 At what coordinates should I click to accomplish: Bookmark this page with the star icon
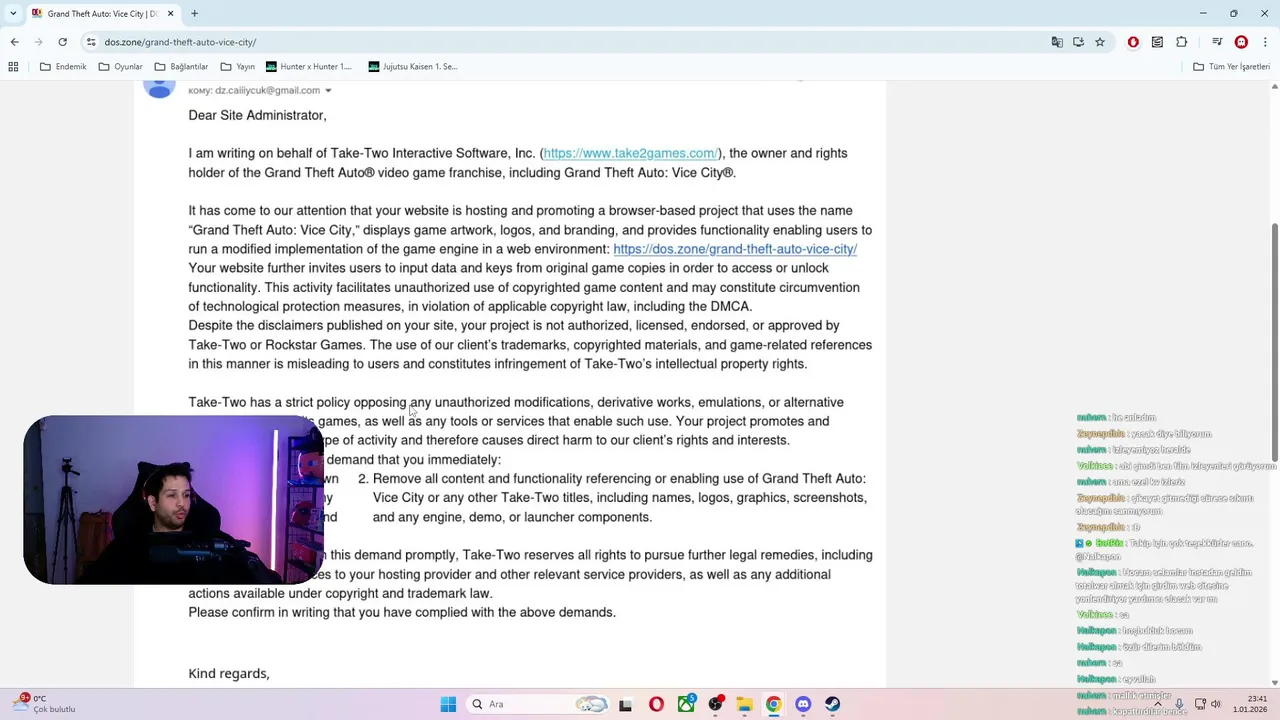1100,42
